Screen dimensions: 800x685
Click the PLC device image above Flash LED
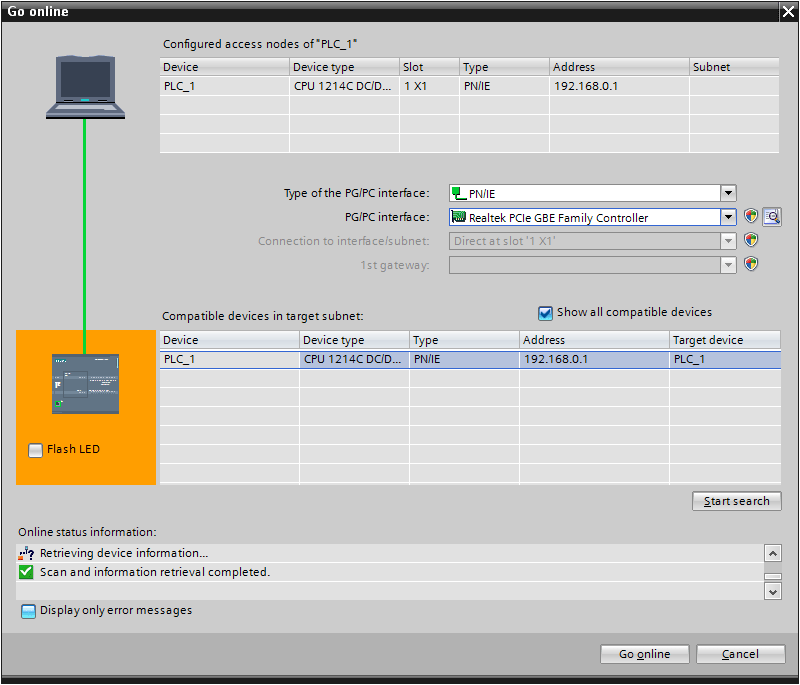(85, 383)
